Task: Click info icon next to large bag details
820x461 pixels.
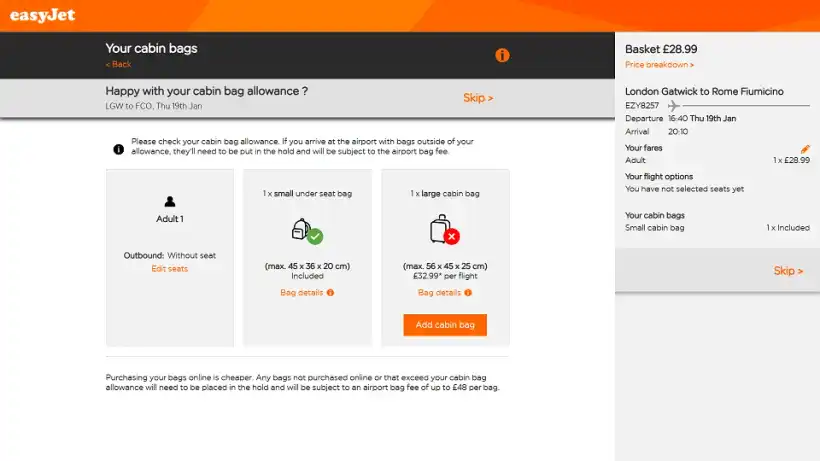Action: tap(468, 293)
